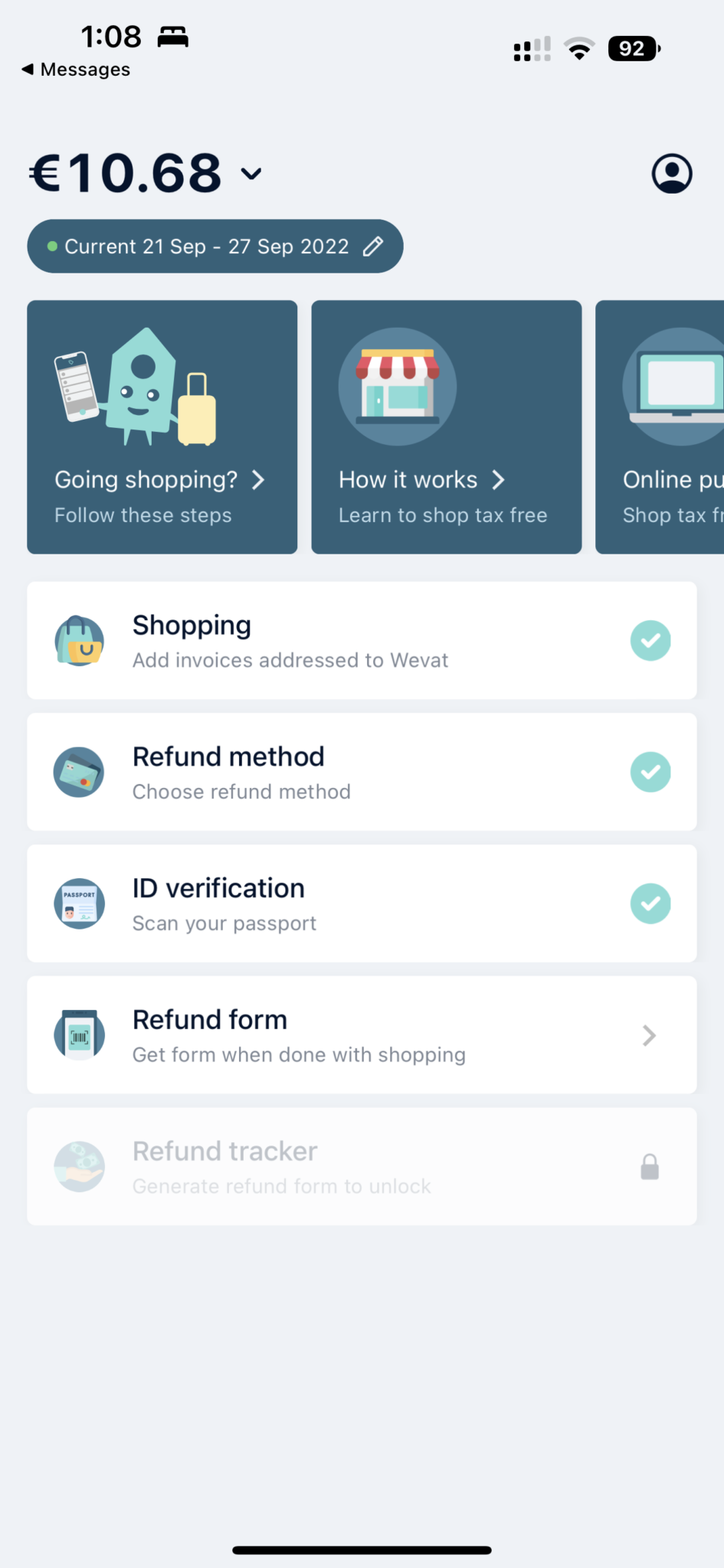Tap the Shopping bag icon

pos(79,641)
